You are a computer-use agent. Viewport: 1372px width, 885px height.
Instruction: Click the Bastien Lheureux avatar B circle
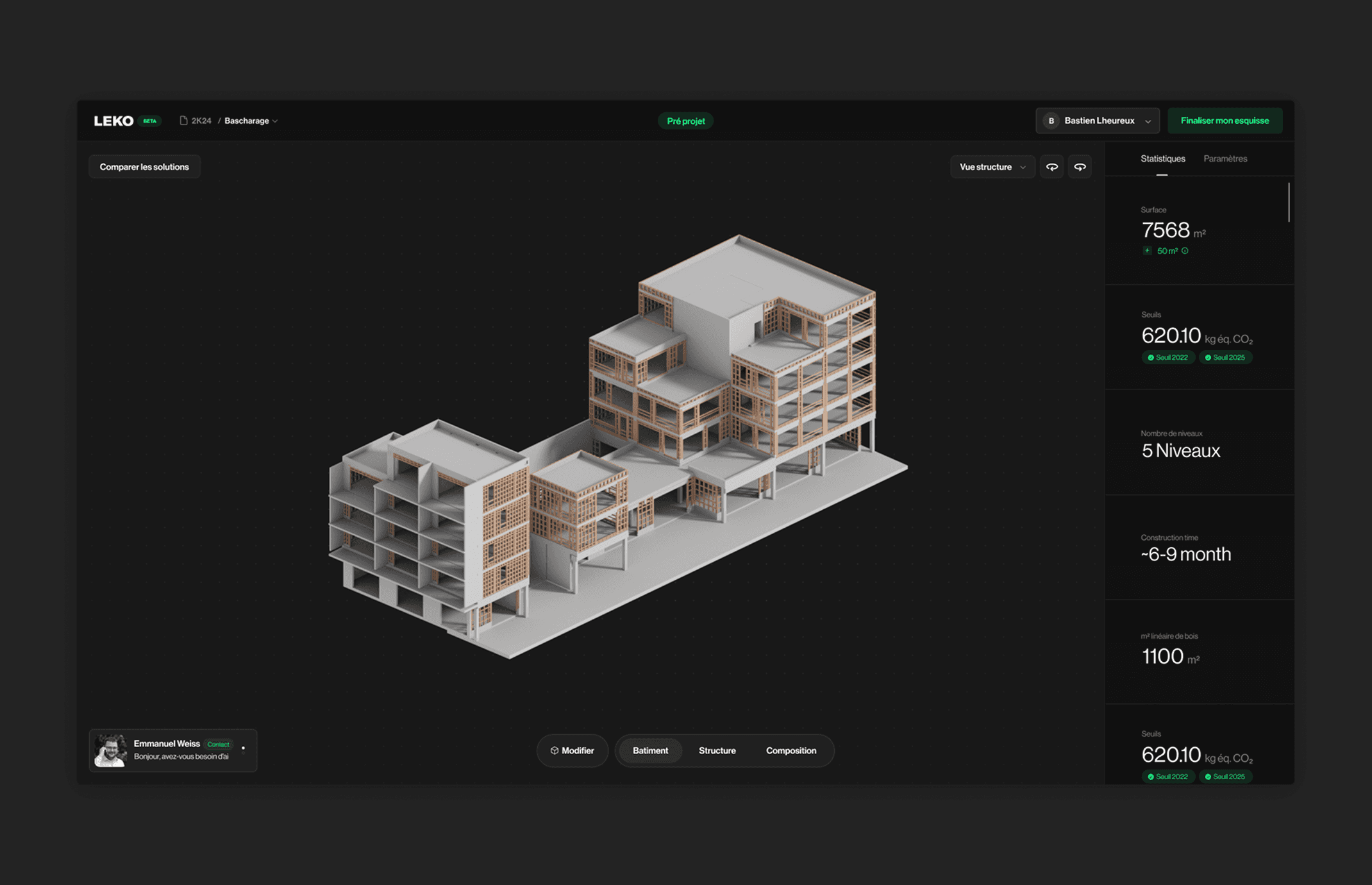pos(1051,121)
